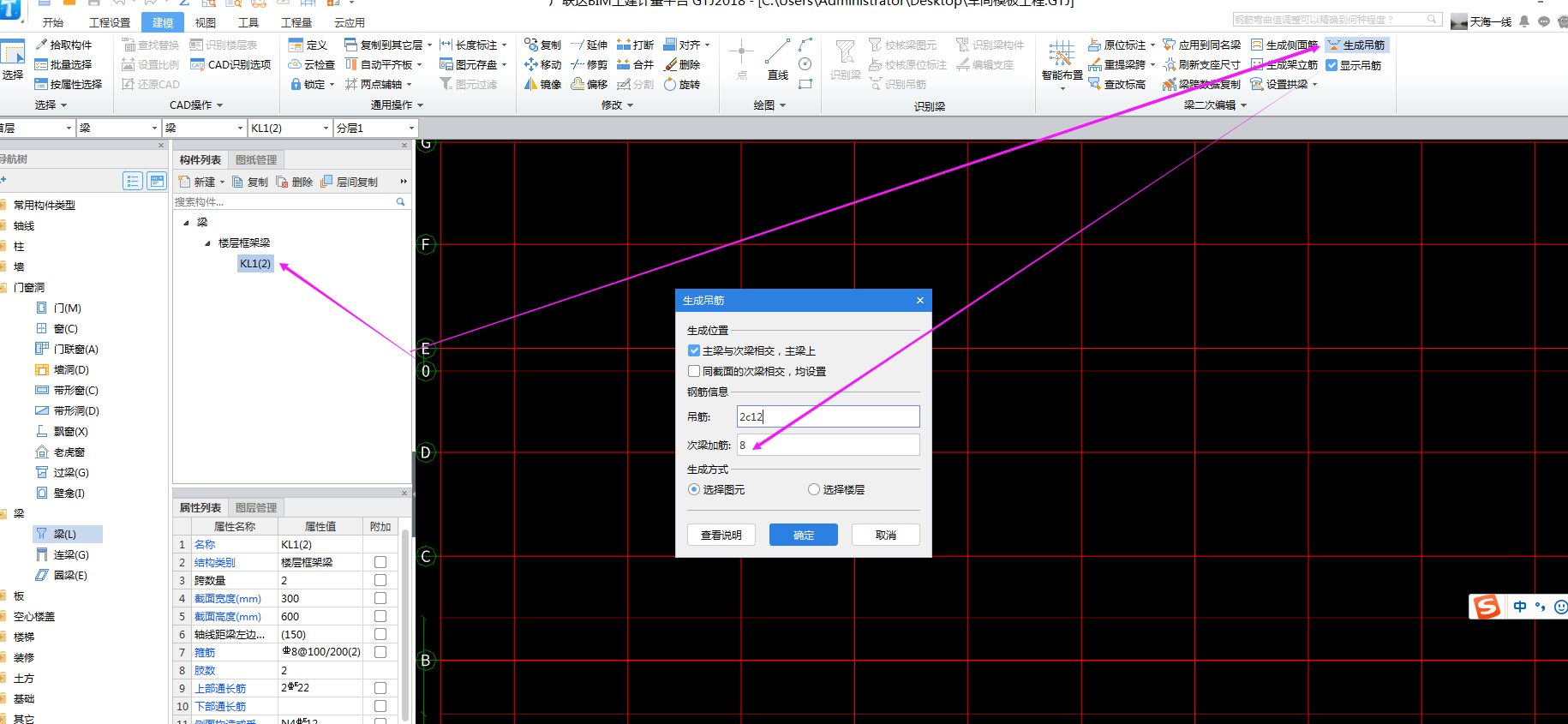Check 同截面的次梁相交，均设置
Image resolution: width=1568 pixels, height=724 pixels.
[x=694, y=371]
